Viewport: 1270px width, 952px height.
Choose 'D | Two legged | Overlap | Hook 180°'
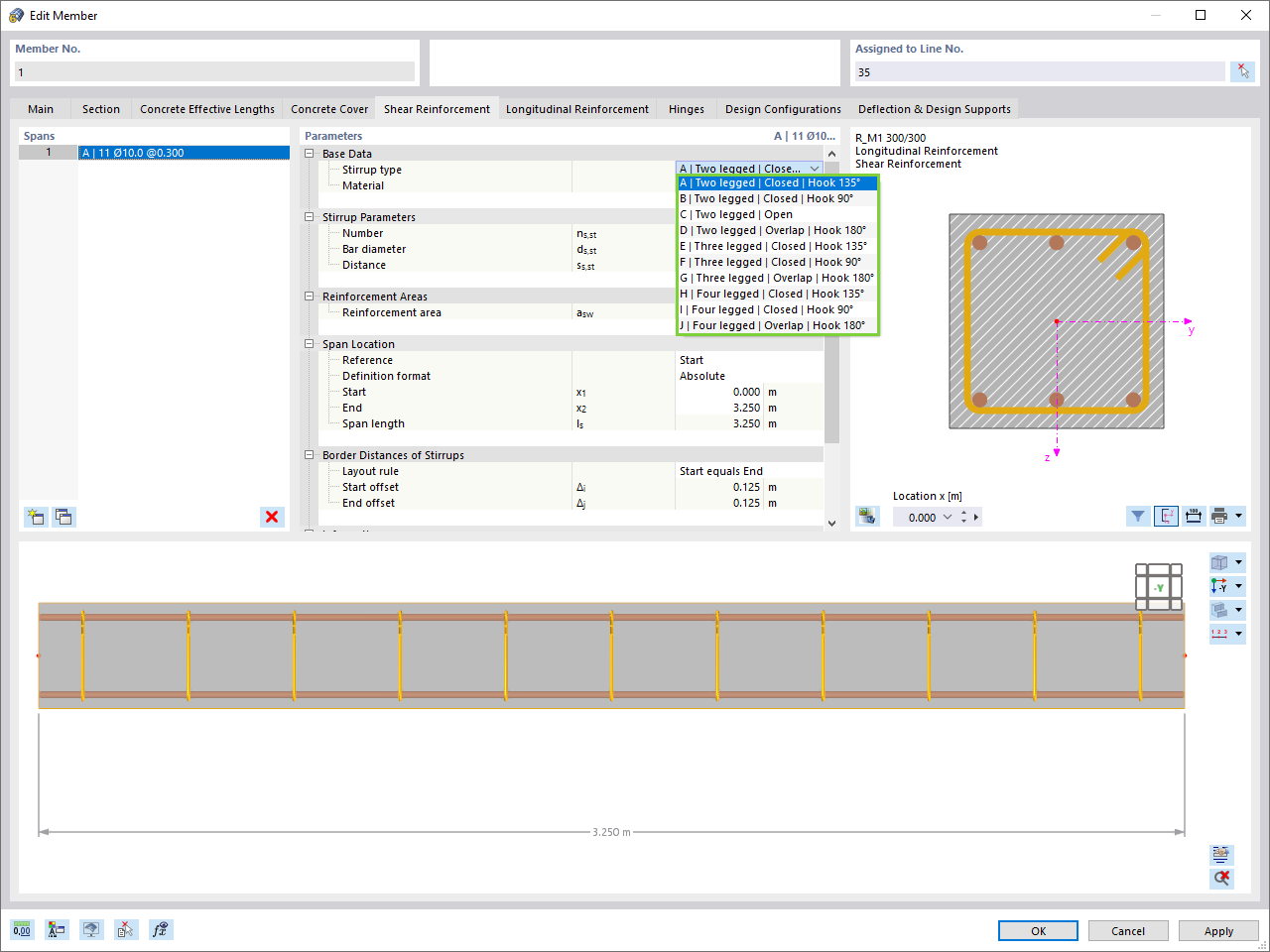tap(778, 230)
